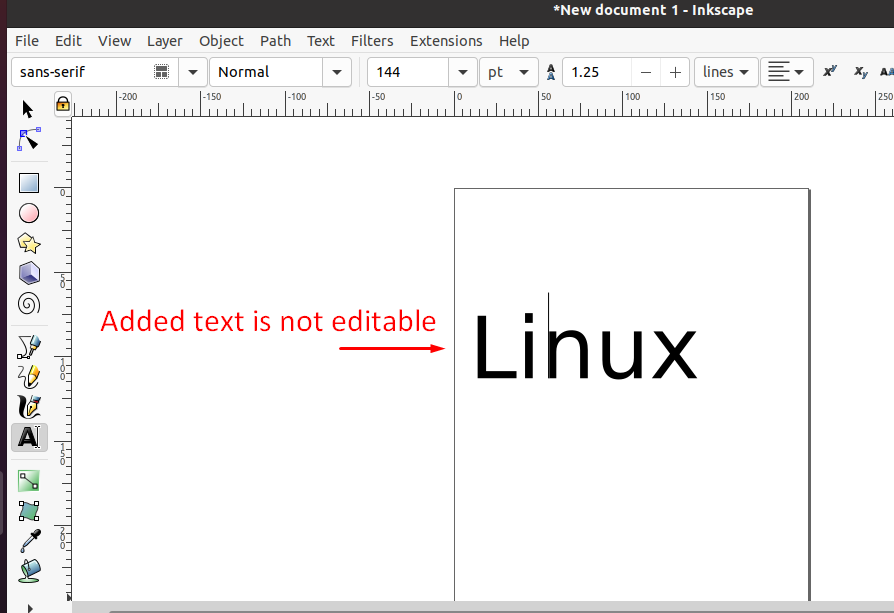The height and width of the screenshot is (613, 894).
Task: Select the Spiral tool
Action: 28,303
